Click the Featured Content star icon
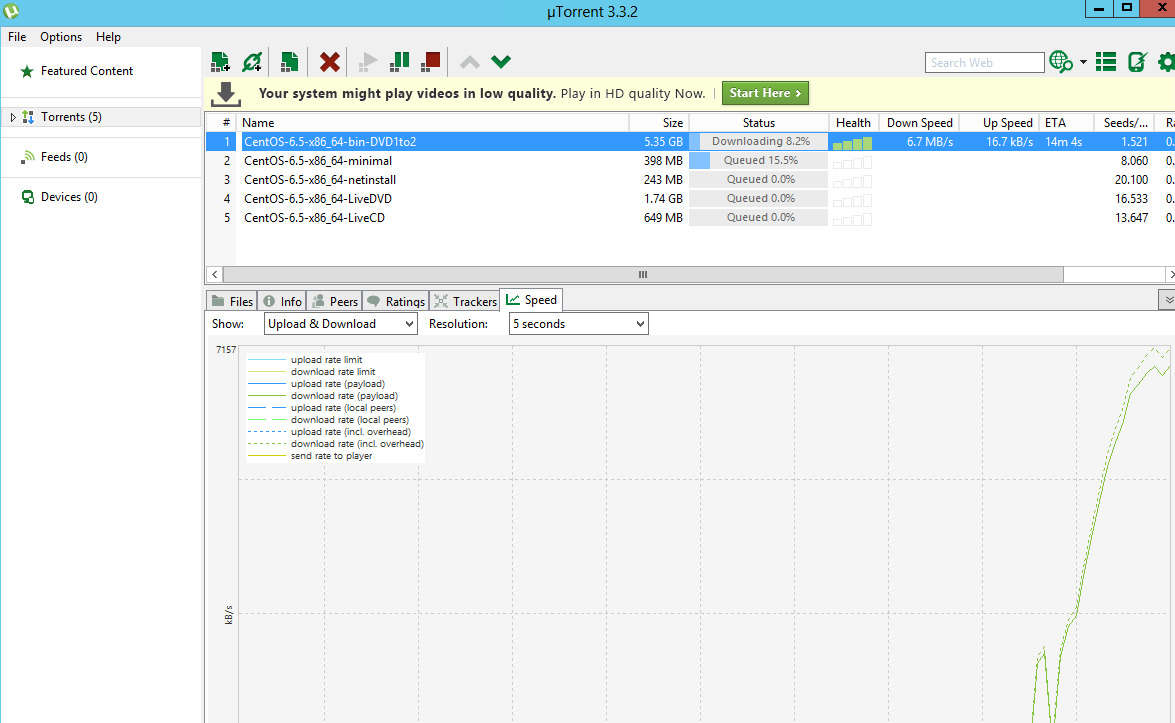The height and width of the screenshot is (723, 1175). pyautogui.click(x=27, y=71)
